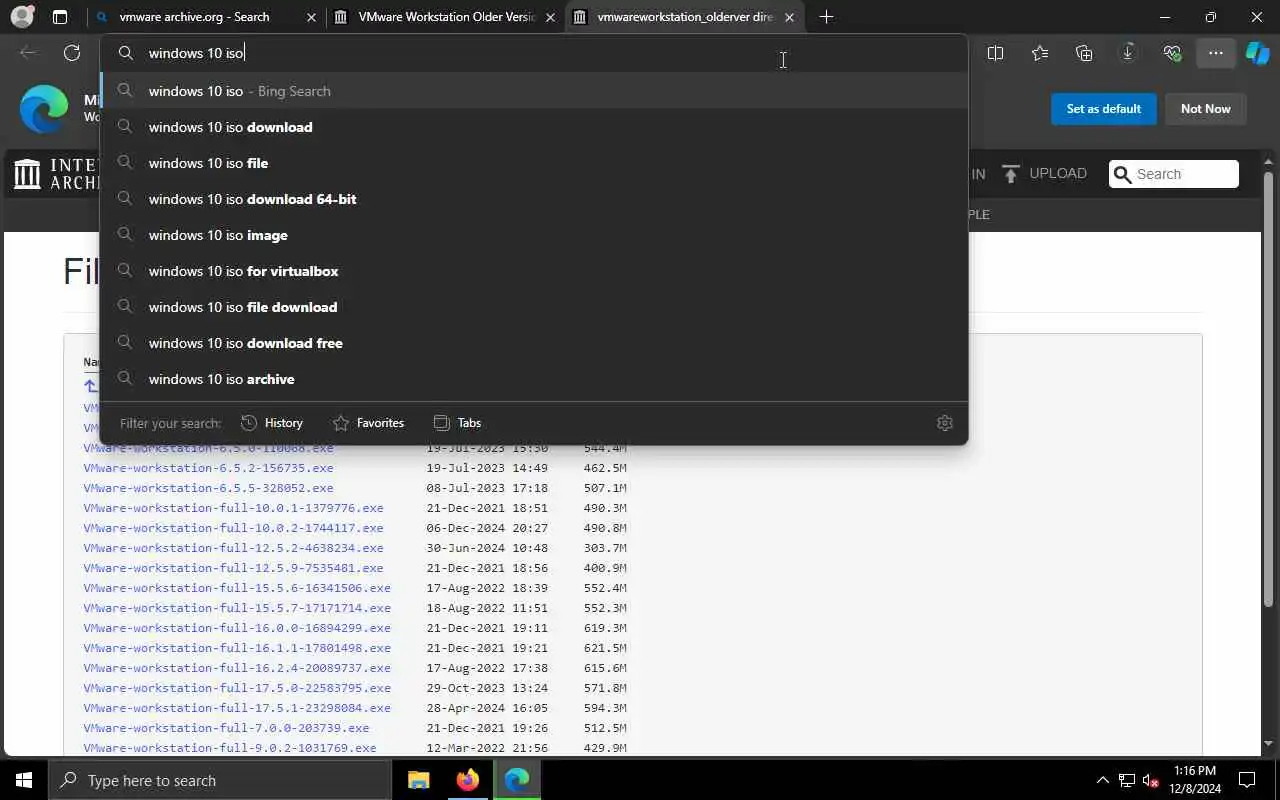
Task: Click the browser back arrow
Action: point(28,53)
